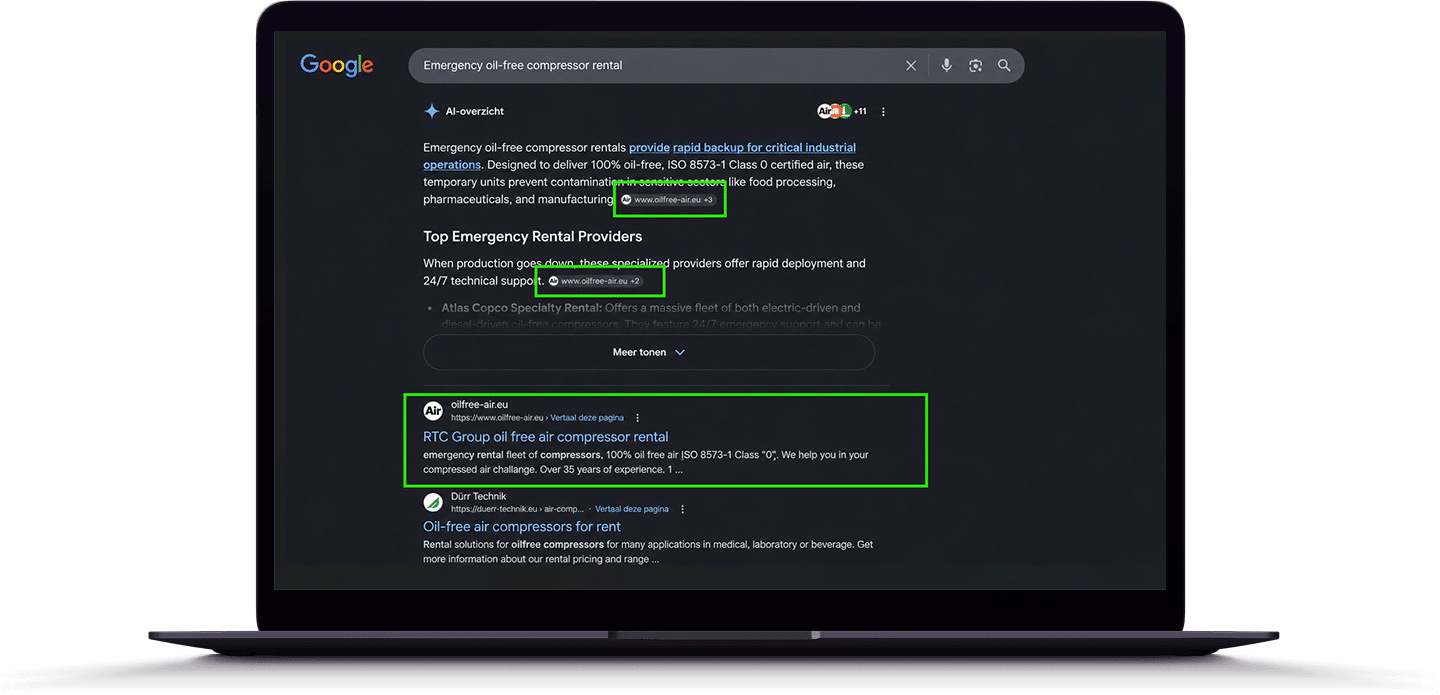Click the Google logo

pos(337,65)
